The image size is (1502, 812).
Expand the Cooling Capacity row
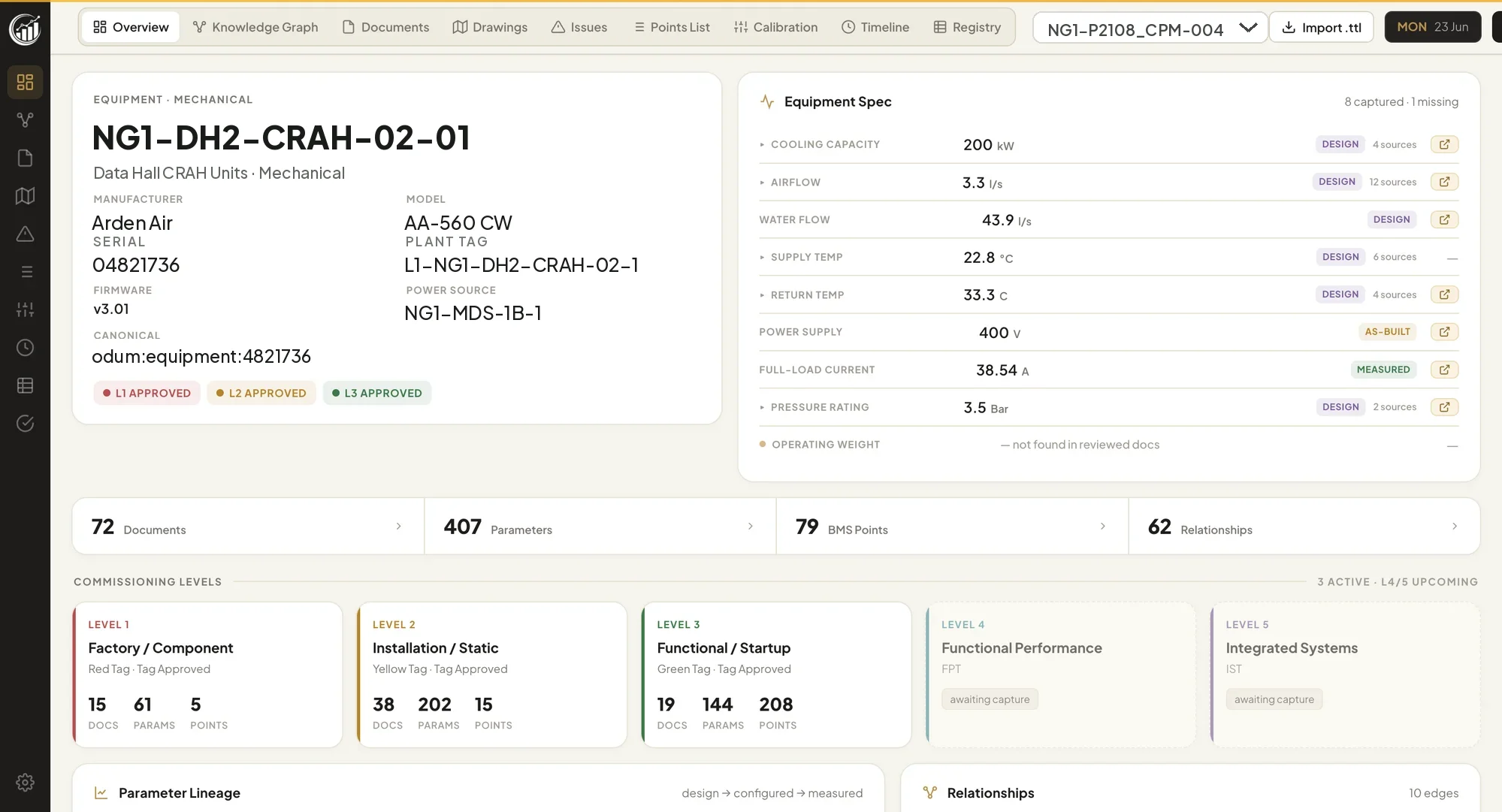pos(762,144)
